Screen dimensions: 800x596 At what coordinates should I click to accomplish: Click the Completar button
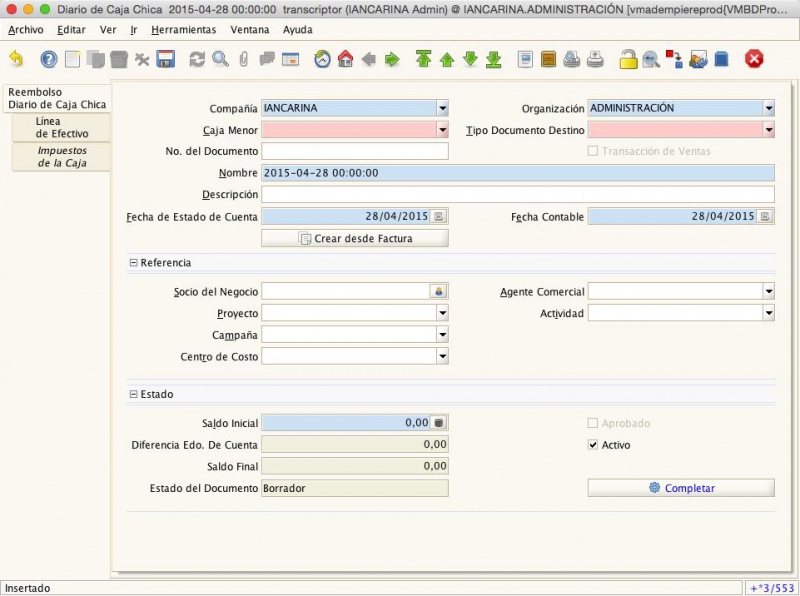(681, 488)
